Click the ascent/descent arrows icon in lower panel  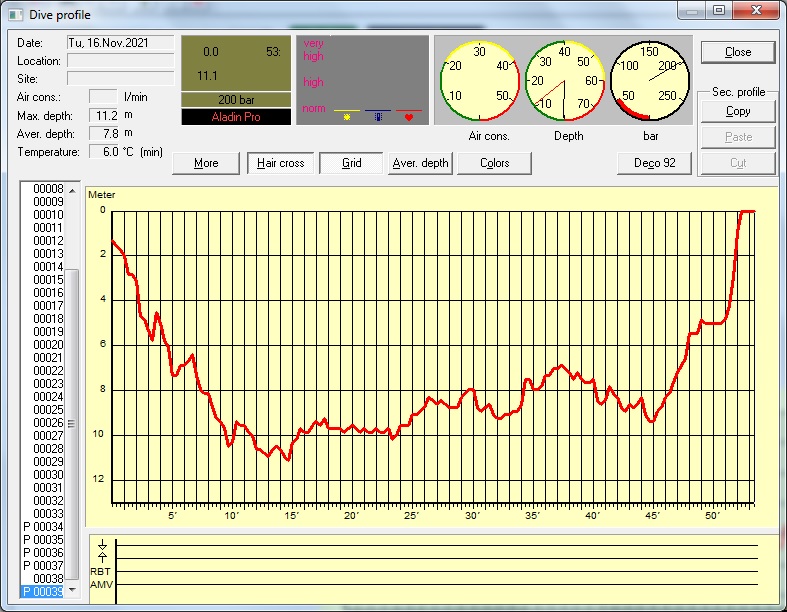pos(102,551)
